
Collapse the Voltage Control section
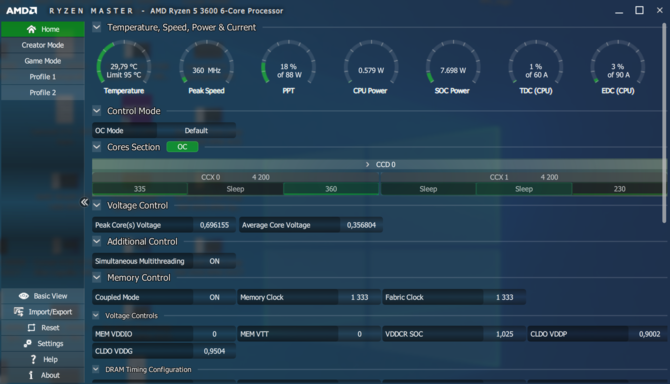97,205
